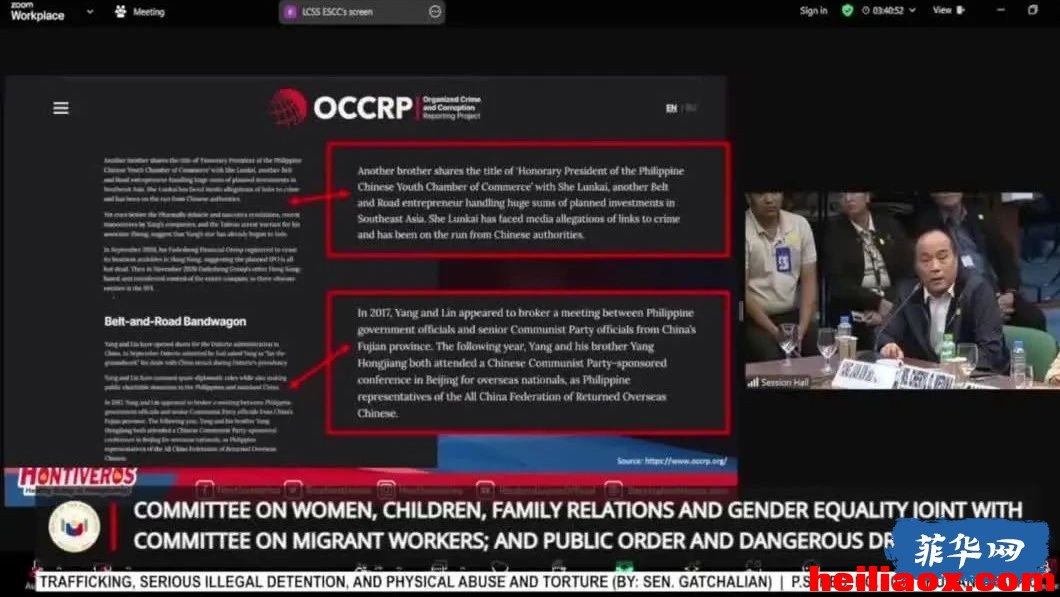This screenshot has width=1060, height=597.
Task: Click the Facebook icon in the social strip
Action: (205, 489)
